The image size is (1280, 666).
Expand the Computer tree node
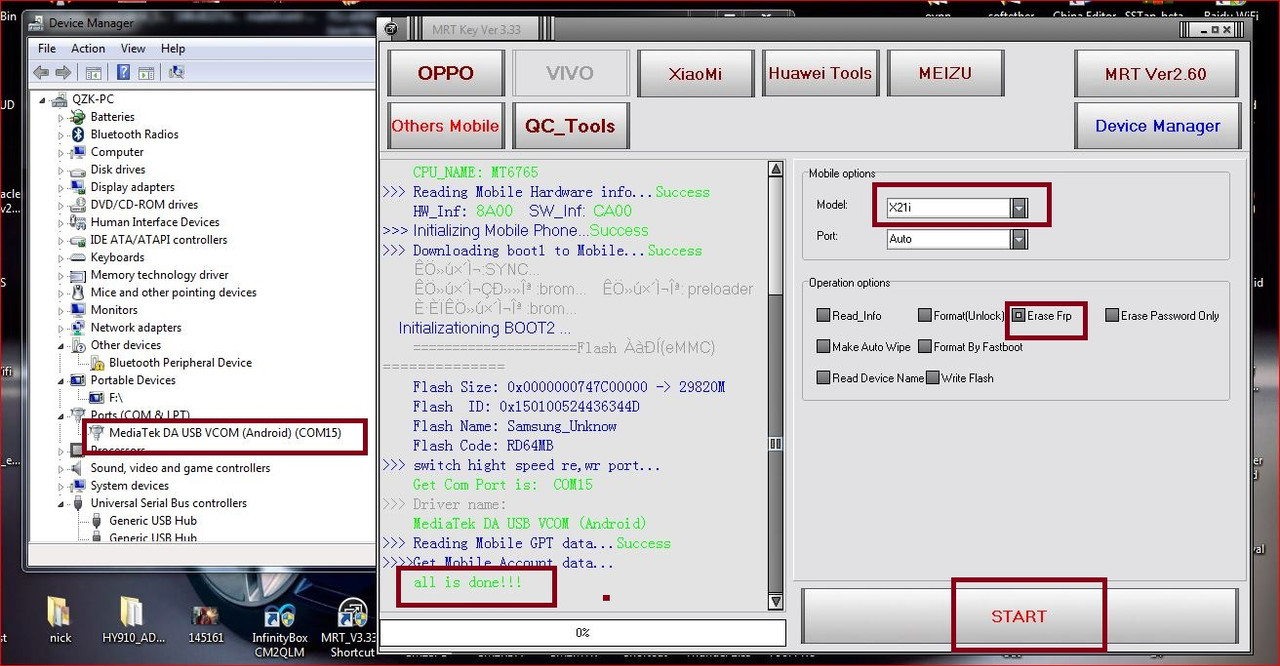(61, 153)
